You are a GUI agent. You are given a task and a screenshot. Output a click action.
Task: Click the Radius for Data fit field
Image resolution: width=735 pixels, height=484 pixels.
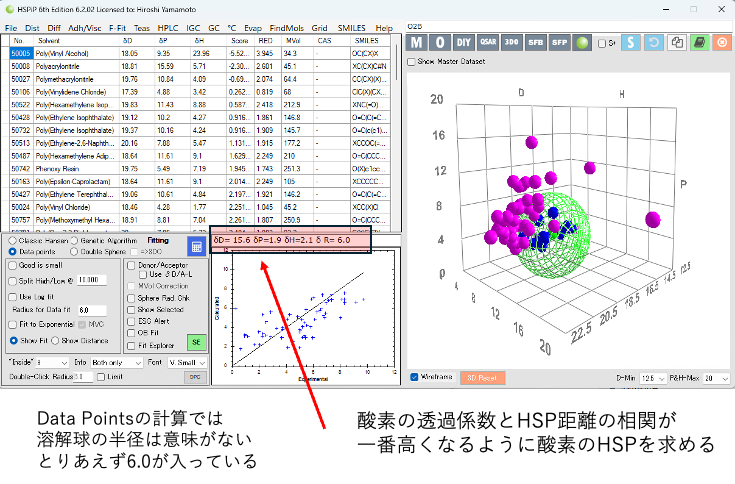(x=92, y=311)
